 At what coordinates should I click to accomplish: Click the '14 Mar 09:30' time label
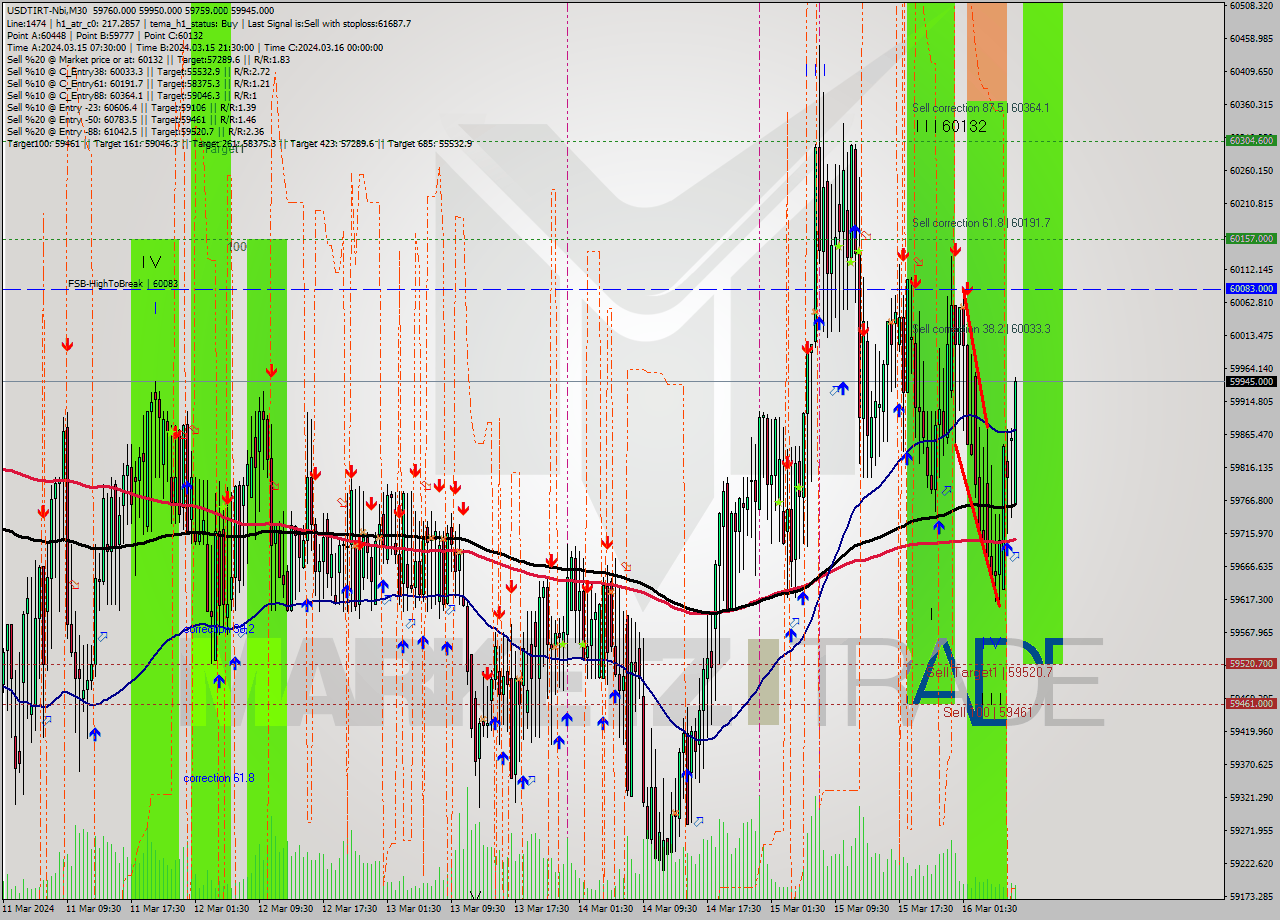pyautogui.click(x=669, y=909)
